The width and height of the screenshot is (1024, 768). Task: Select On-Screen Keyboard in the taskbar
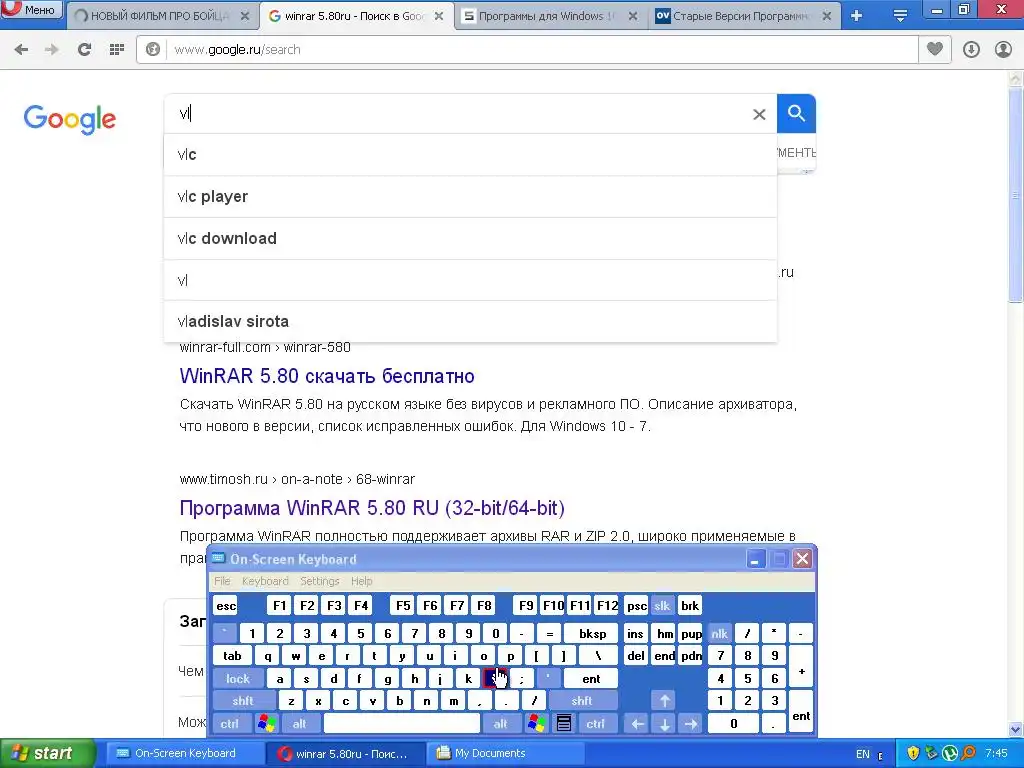[x=184, y=753]
